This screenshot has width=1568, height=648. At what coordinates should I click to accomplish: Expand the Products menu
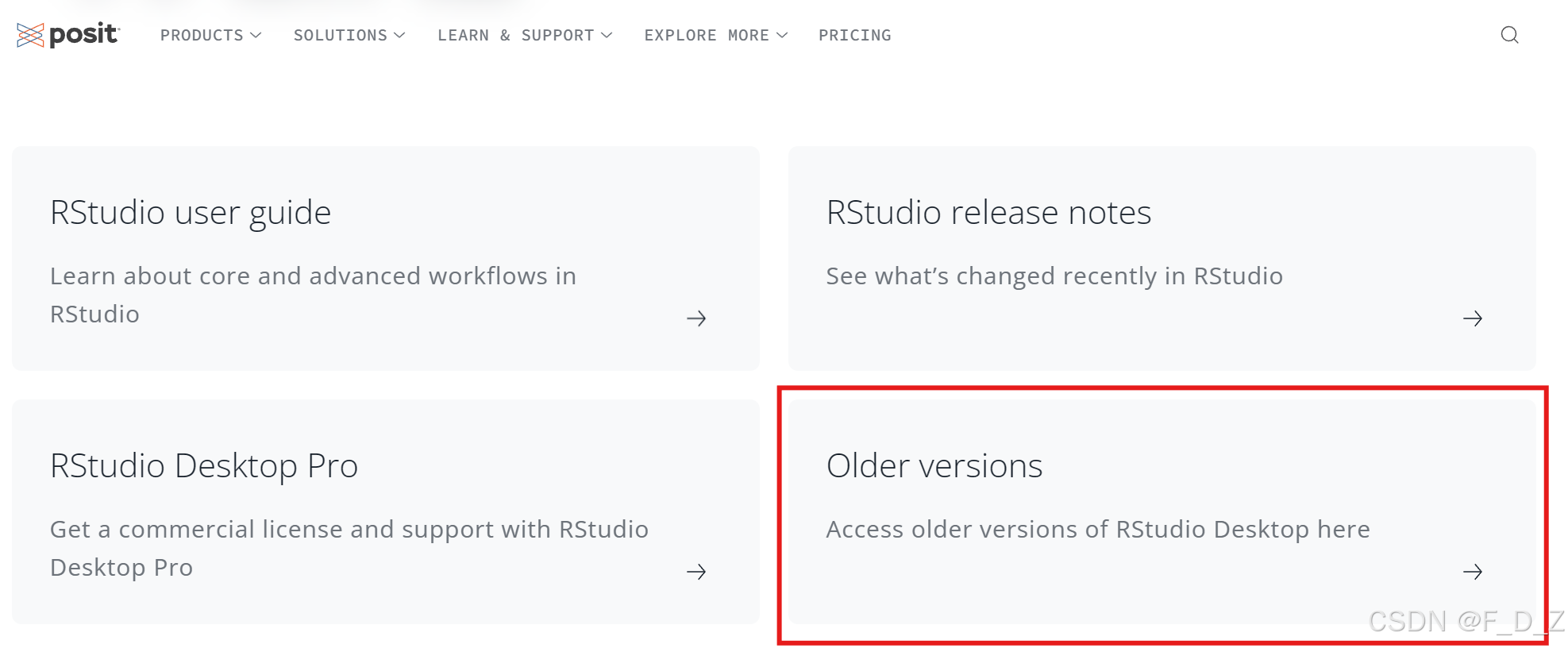coord(210,35)
